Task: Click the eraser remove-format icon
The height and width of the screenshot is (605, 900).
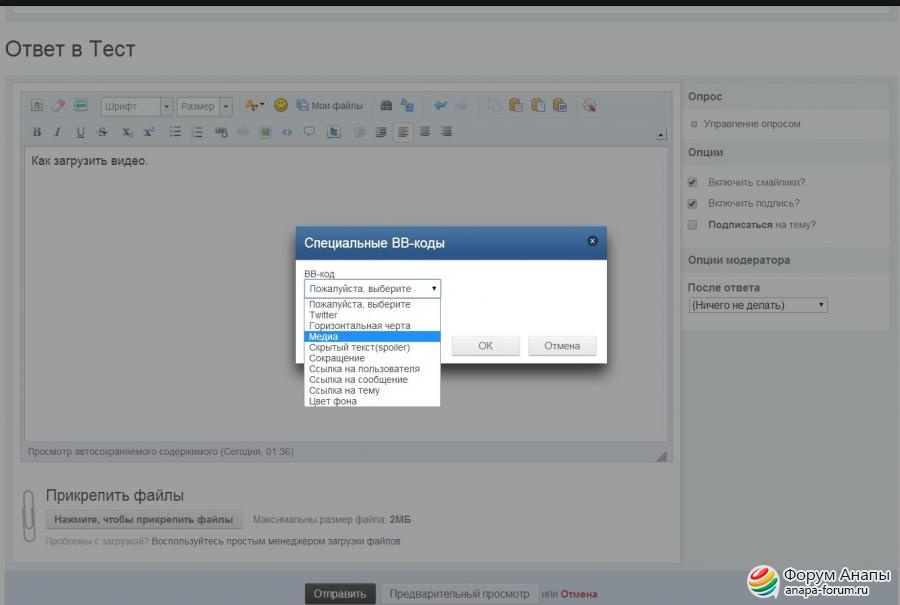Action: pyautogui.click(x=58, y=105)
